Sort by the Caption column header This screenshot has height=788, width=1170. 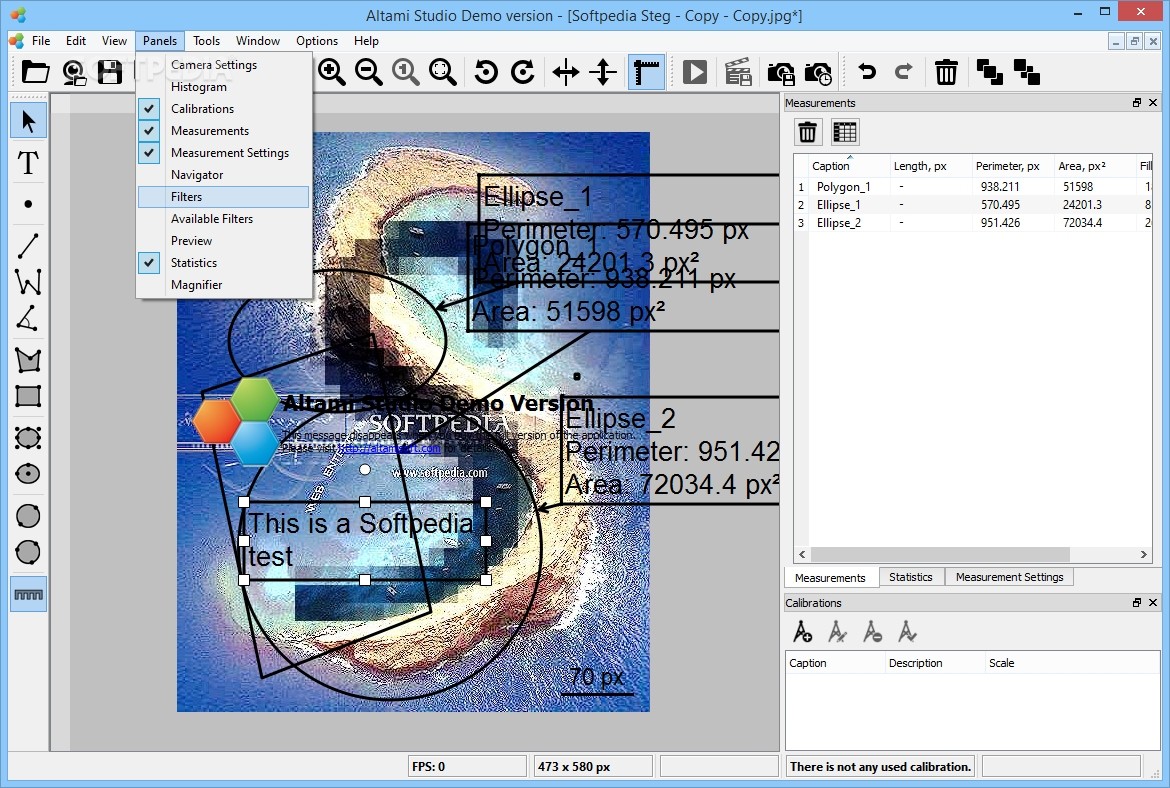[849, 166]
